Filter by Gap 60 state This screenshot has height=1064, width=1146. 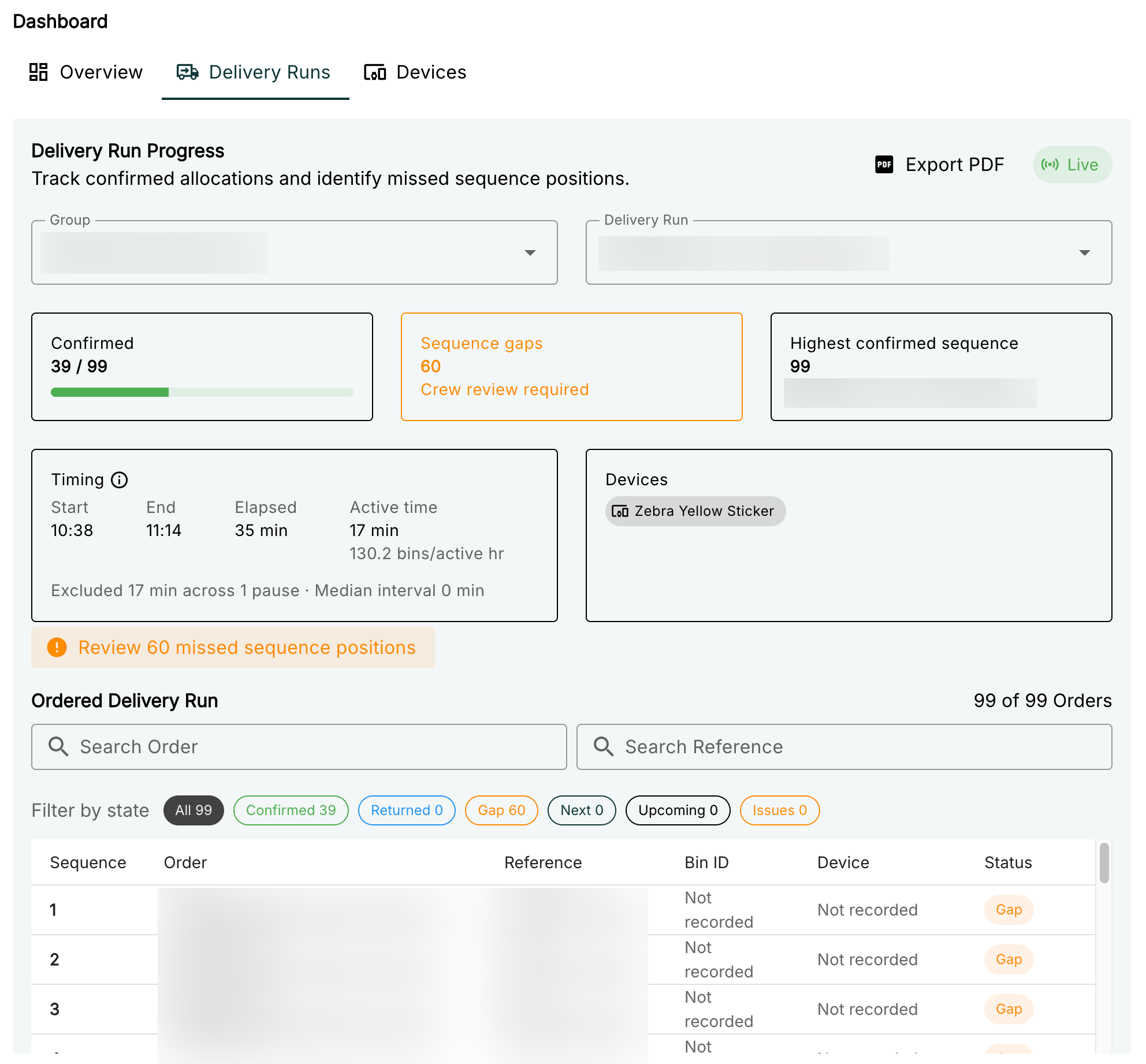click(x=501, y=810)
